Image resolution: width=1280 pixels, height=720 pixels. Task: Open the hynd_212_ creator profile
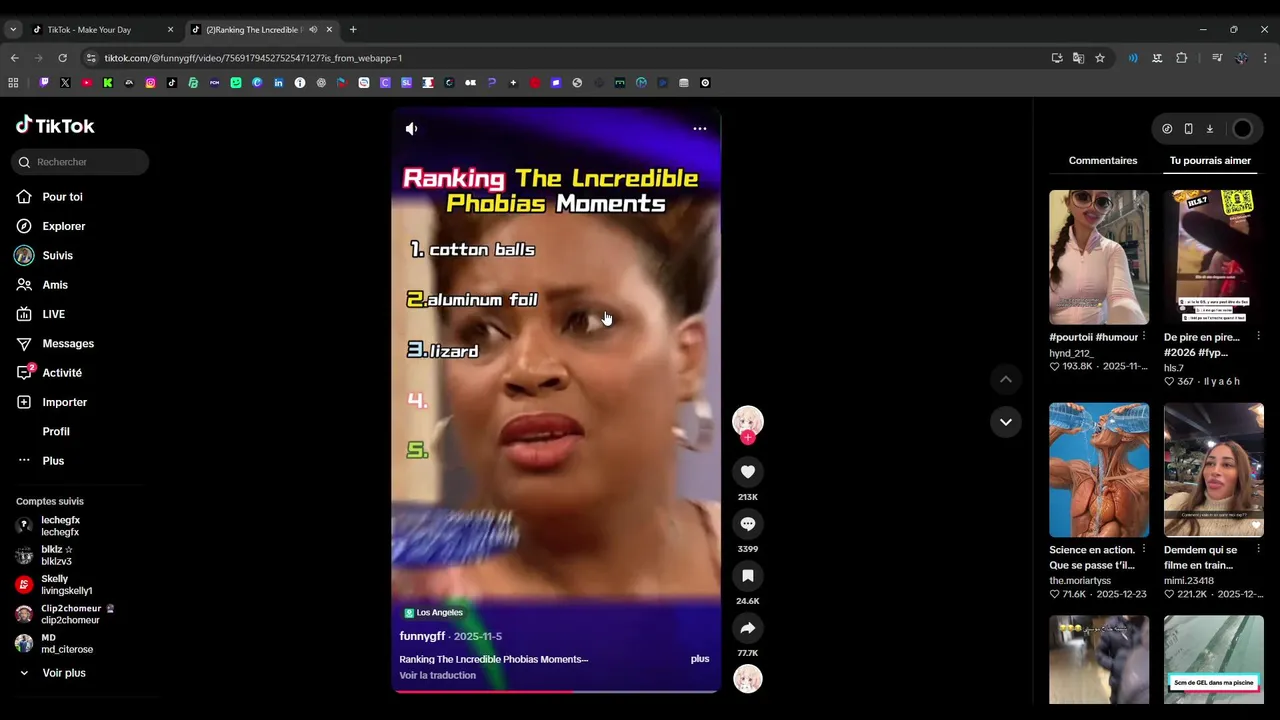click(1071, 353)
